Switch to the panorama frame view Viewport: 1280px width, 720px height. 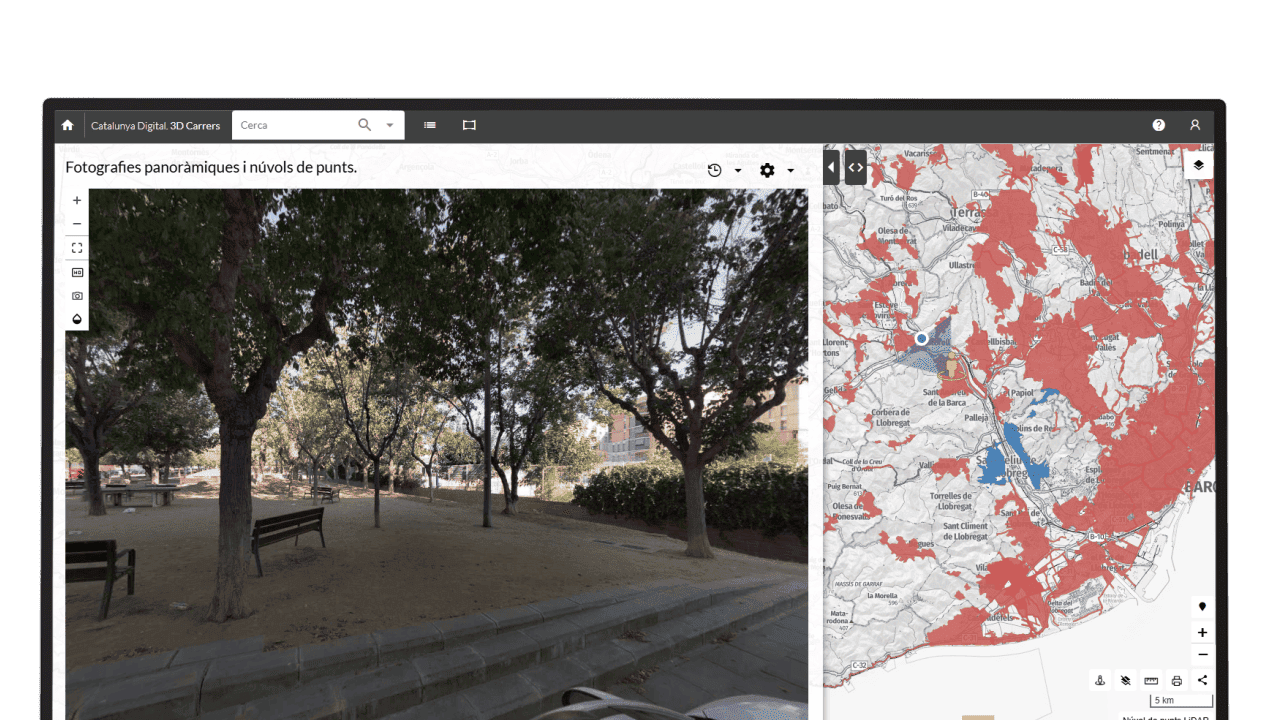point(469,125)
